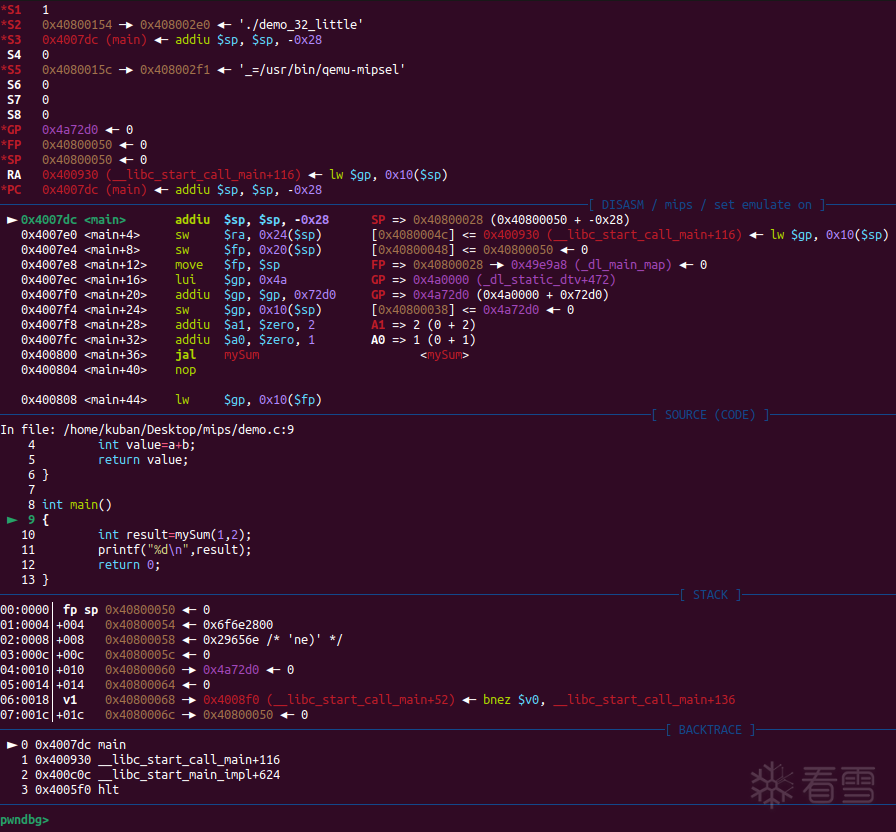896x832 pixels.
Task: Select the STACK section header label
Action: coord(711,595)
